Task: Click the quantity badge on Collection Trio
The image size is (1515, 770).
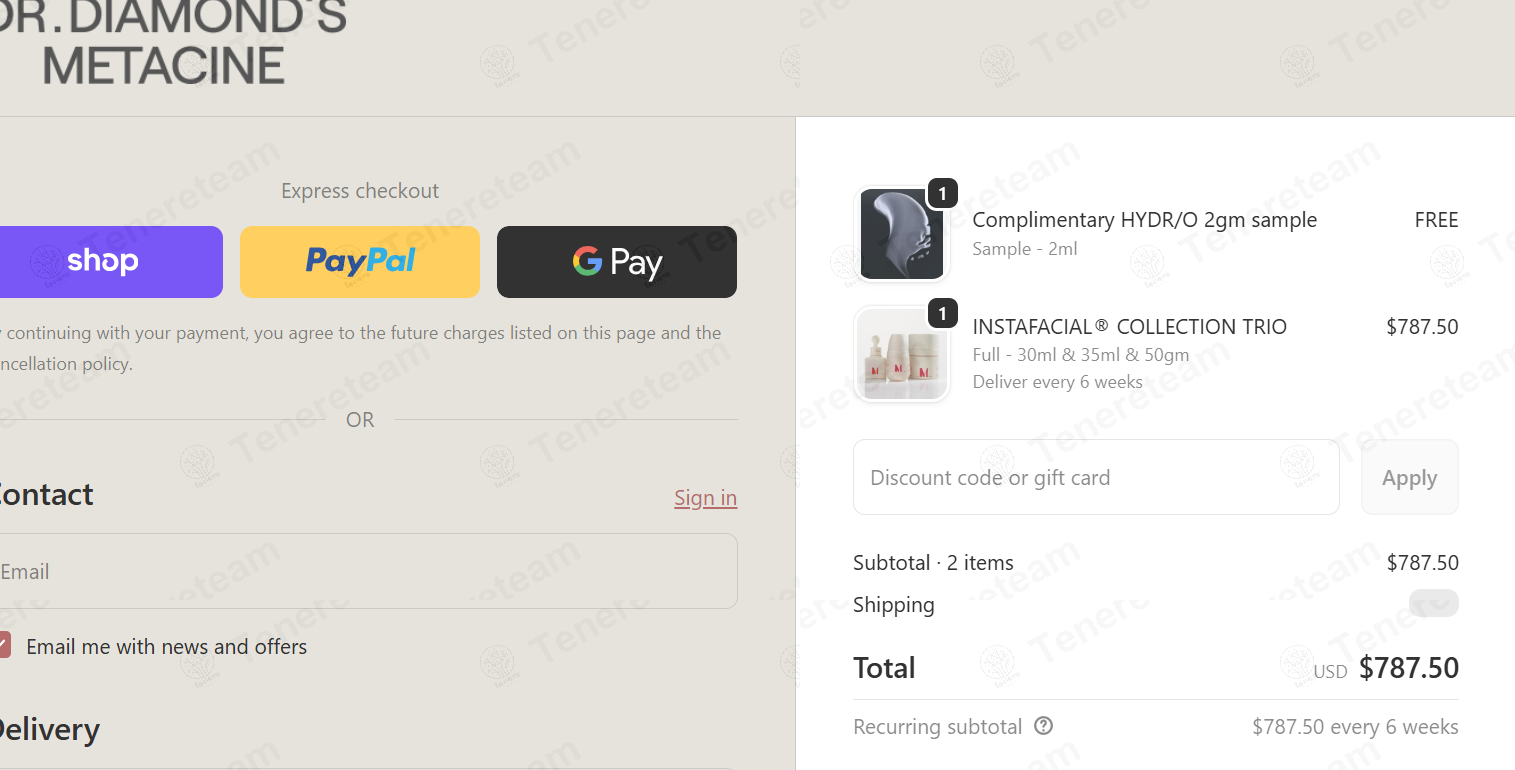Action: click(x=943, y=314)
